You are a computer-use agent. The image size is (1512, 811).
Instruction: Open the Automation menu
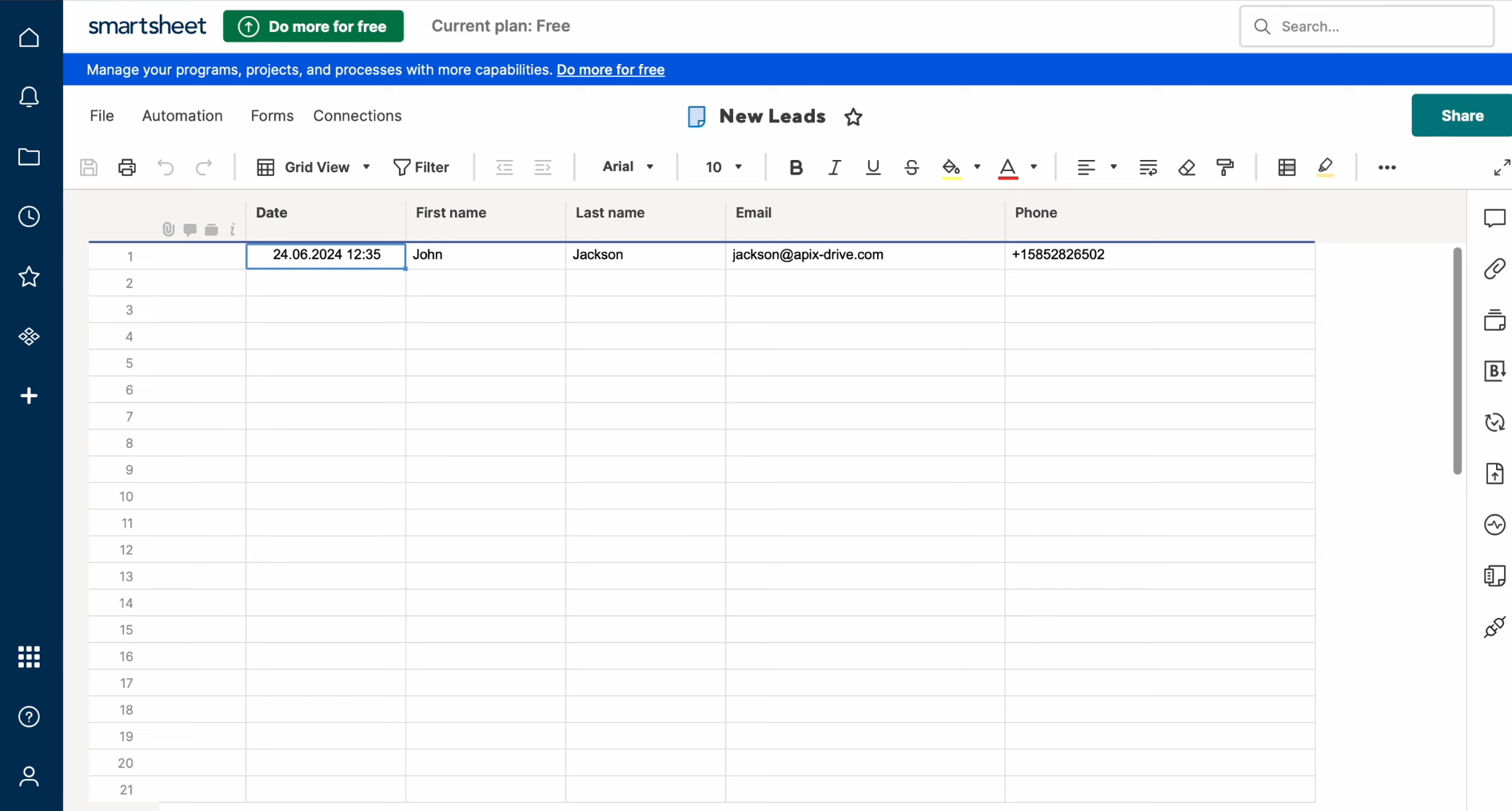pos(182,116)
